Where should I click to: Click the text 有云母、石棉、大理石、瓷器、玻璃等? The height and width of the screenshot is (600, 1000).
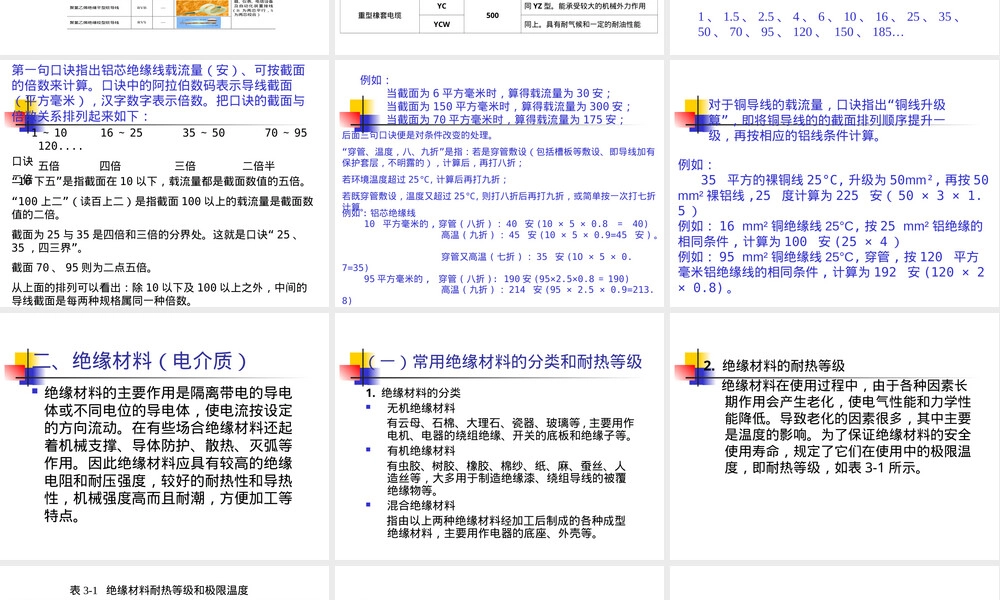[x=510, y=429]
